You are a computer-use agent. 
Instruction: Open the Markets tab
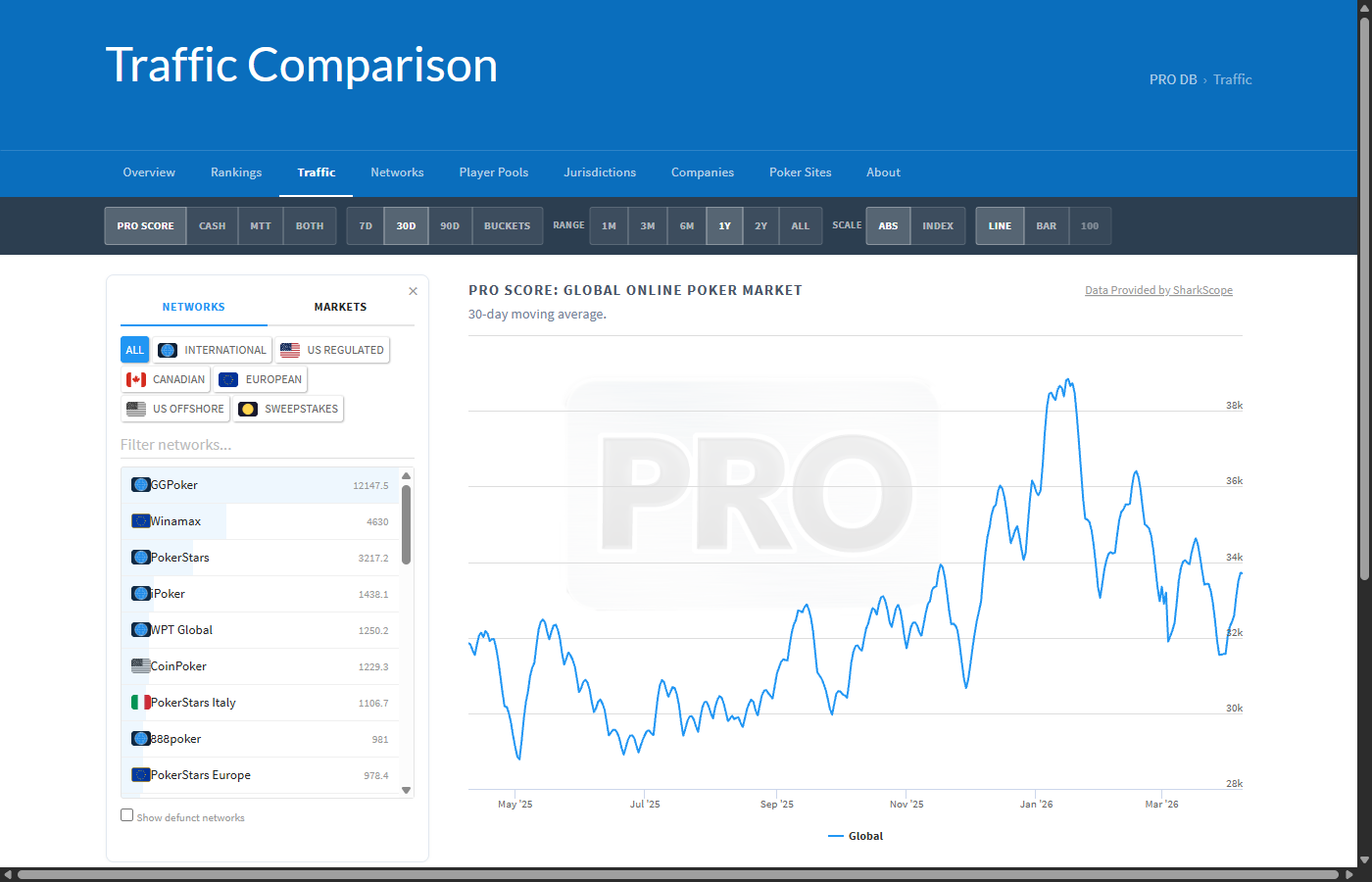[x=340, y=308]
